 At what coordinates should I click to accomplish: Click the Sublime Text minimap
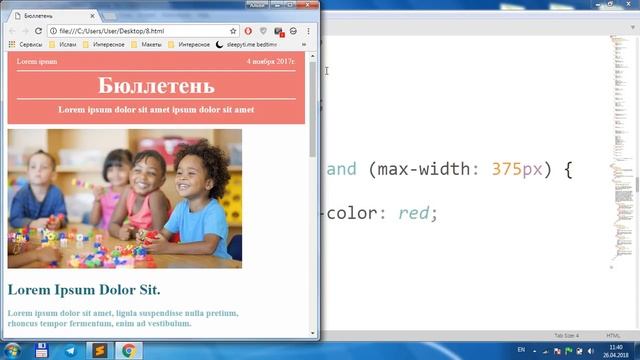point(621,151)
